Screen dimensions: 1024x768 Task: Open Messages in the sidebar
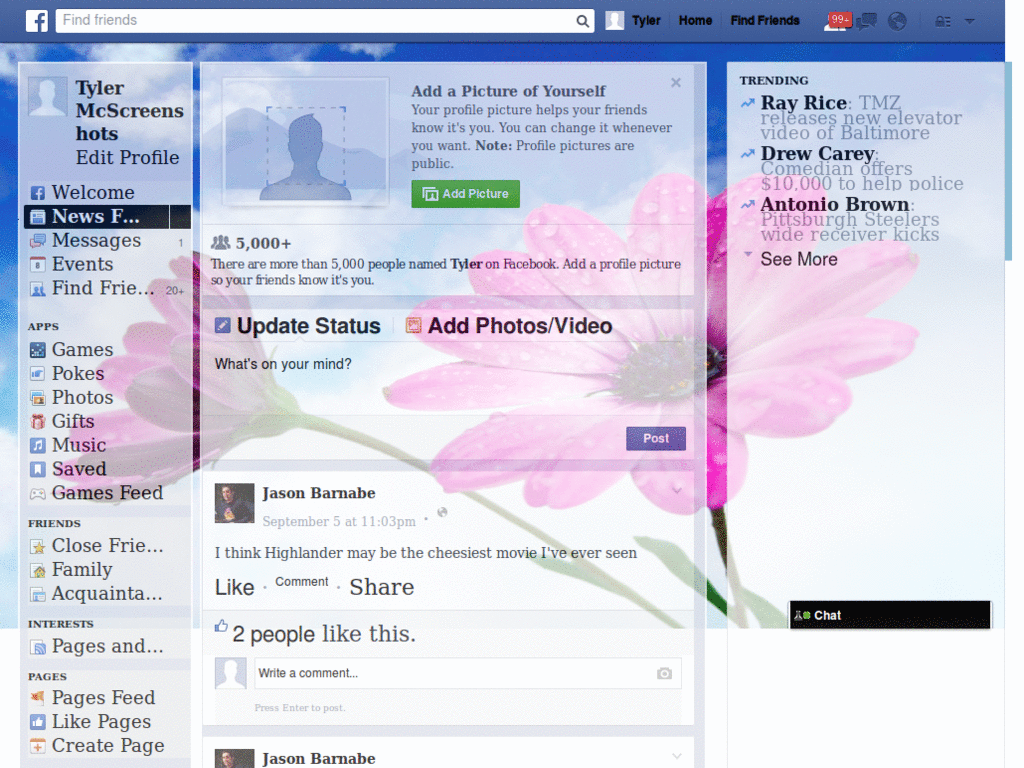(96, 240)
